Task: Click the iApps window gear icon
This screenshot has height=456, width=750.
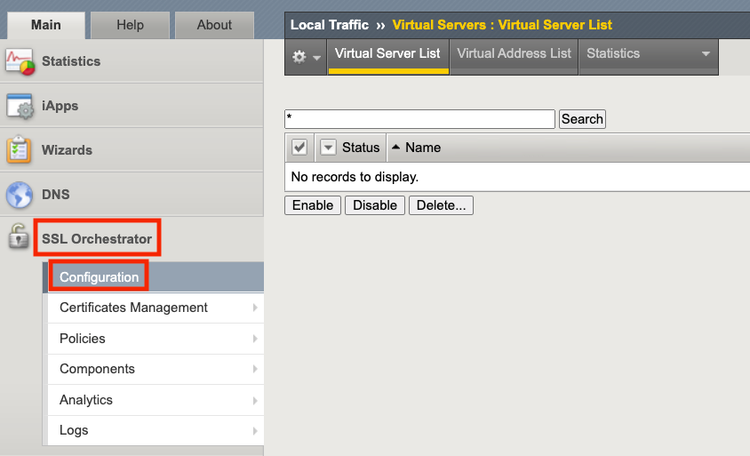Action: coord(20,106)
